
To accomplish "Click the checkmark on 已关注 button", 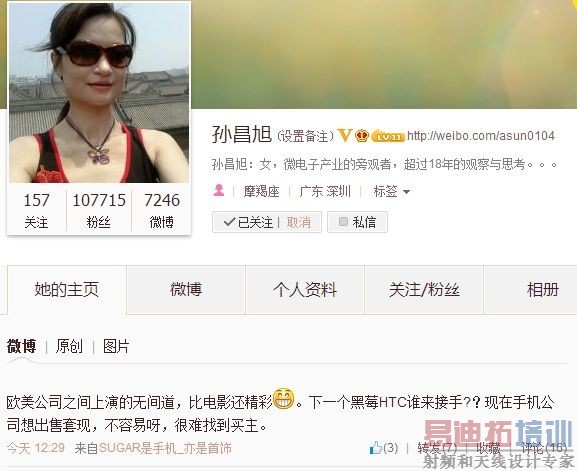I will coord(229,222).
